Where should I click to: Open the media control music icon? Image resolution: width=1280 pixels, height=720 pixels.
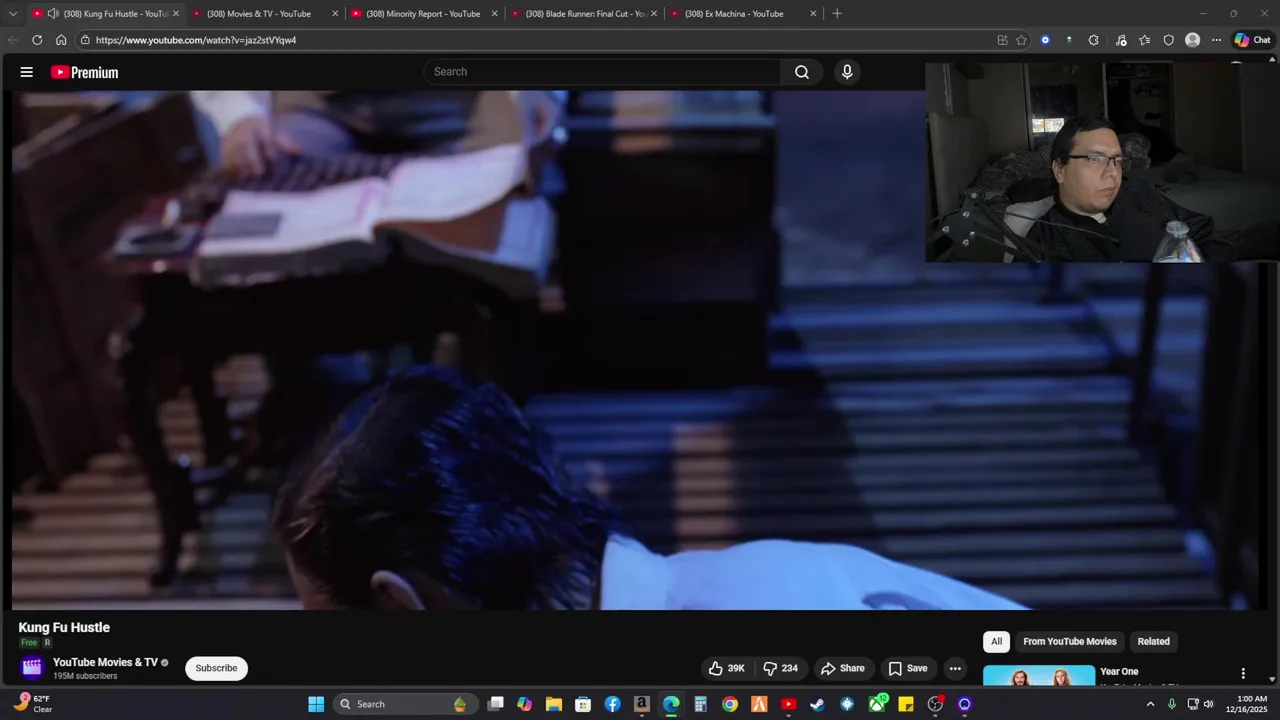coord(1121,40)
